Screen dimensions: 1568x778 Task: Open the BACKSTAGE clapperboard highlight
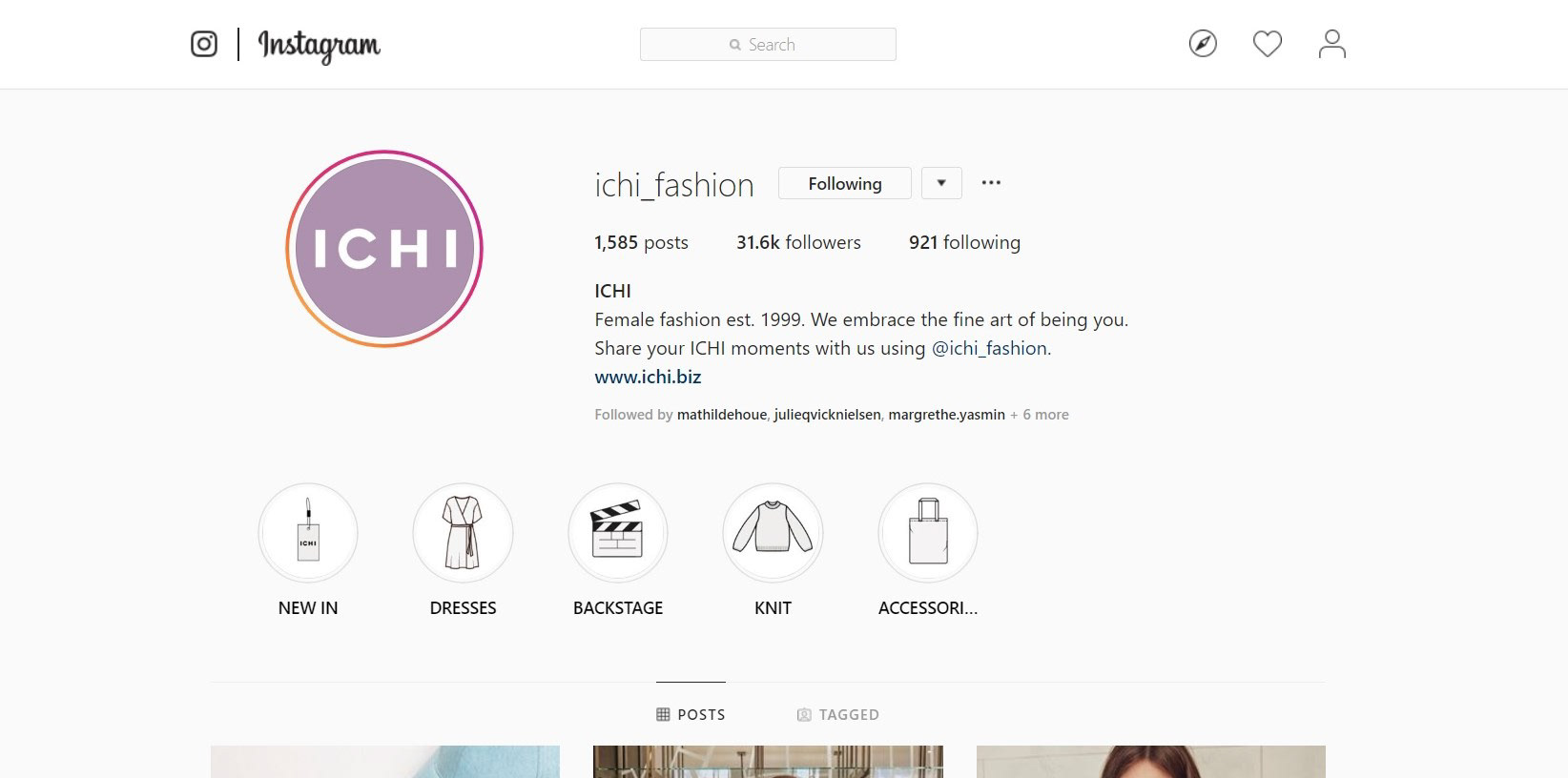[618, 533]
